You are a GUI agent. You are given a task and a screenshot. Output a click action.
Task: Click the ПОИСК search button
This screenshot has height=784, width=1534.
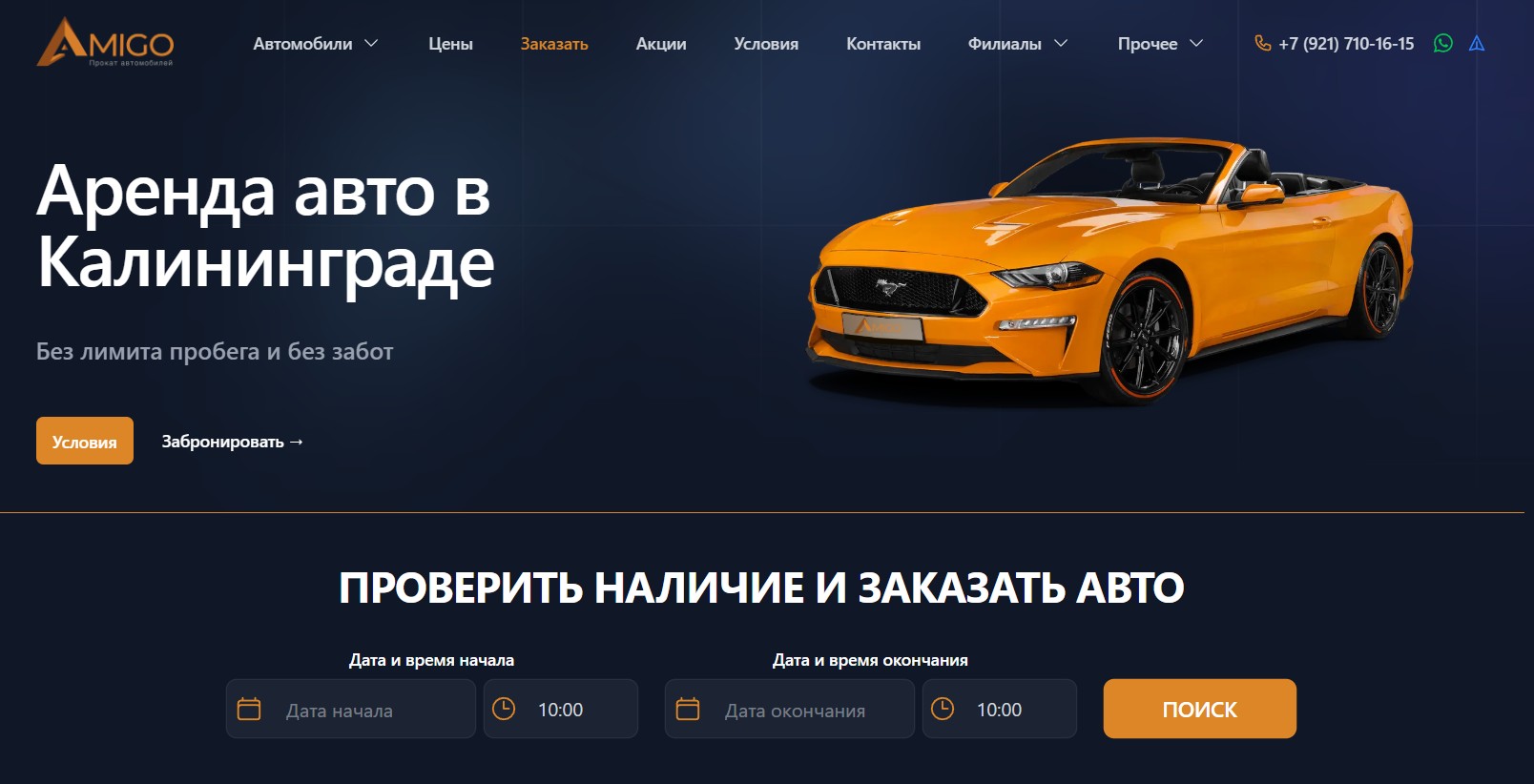[x=1200, y=709]
